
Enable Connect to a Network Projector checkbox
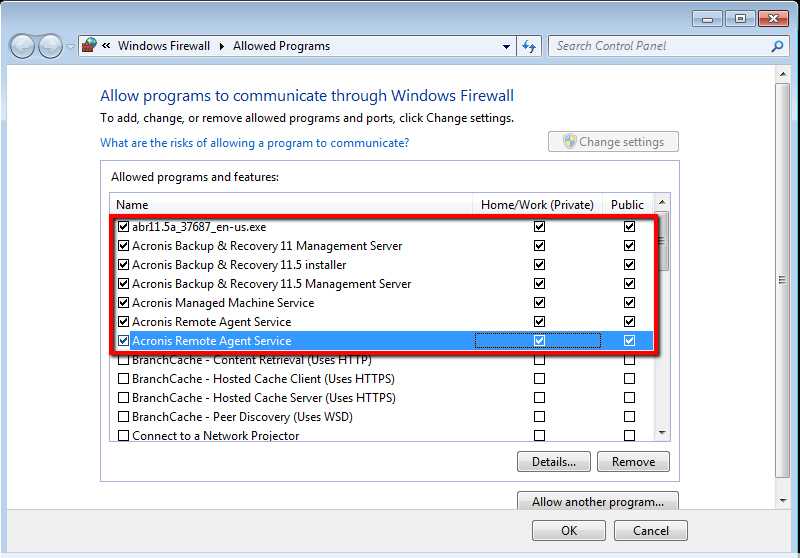(123, 436)
